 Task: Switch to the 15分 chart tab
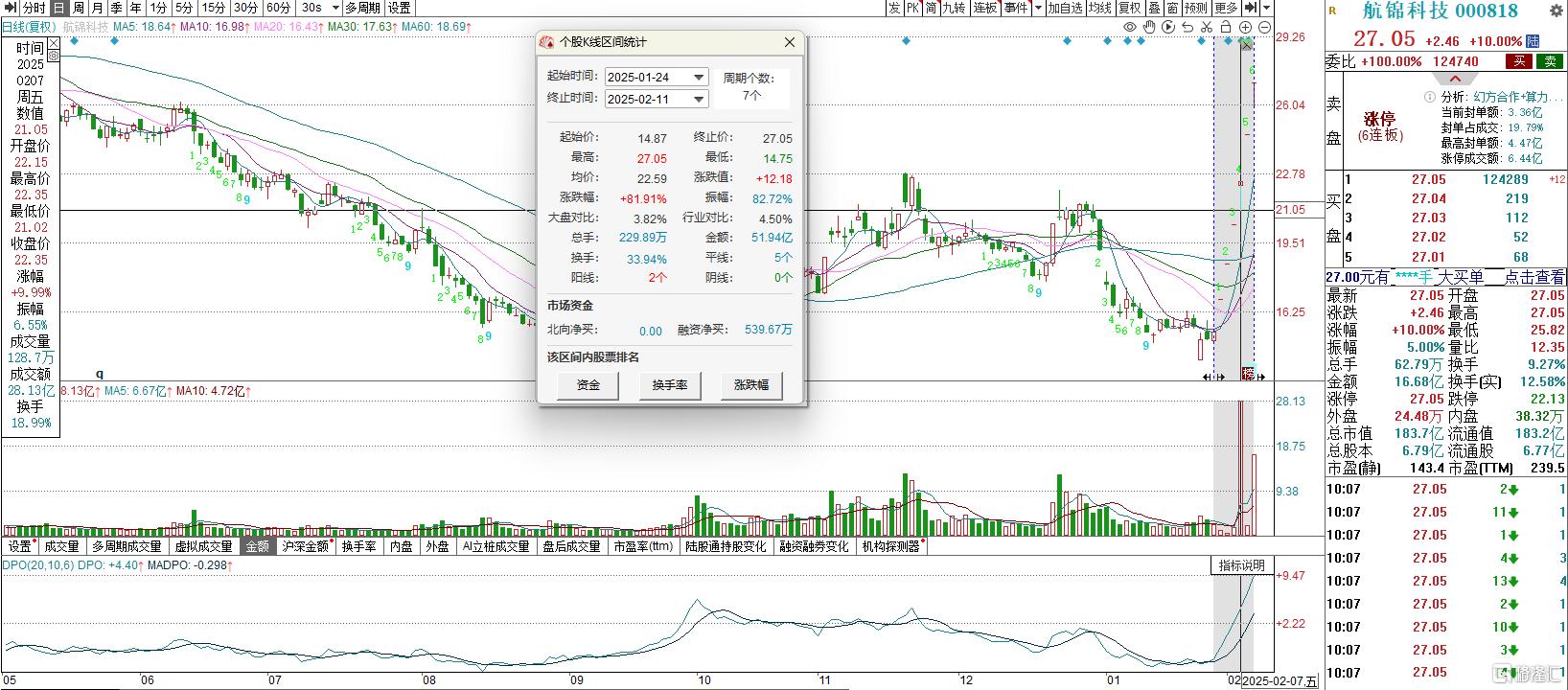click(214, 8)
